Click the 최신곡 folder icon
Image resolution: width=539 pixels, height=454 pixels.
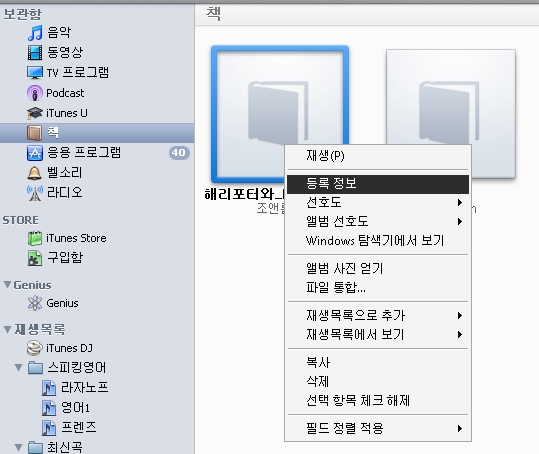coord(35,447)
